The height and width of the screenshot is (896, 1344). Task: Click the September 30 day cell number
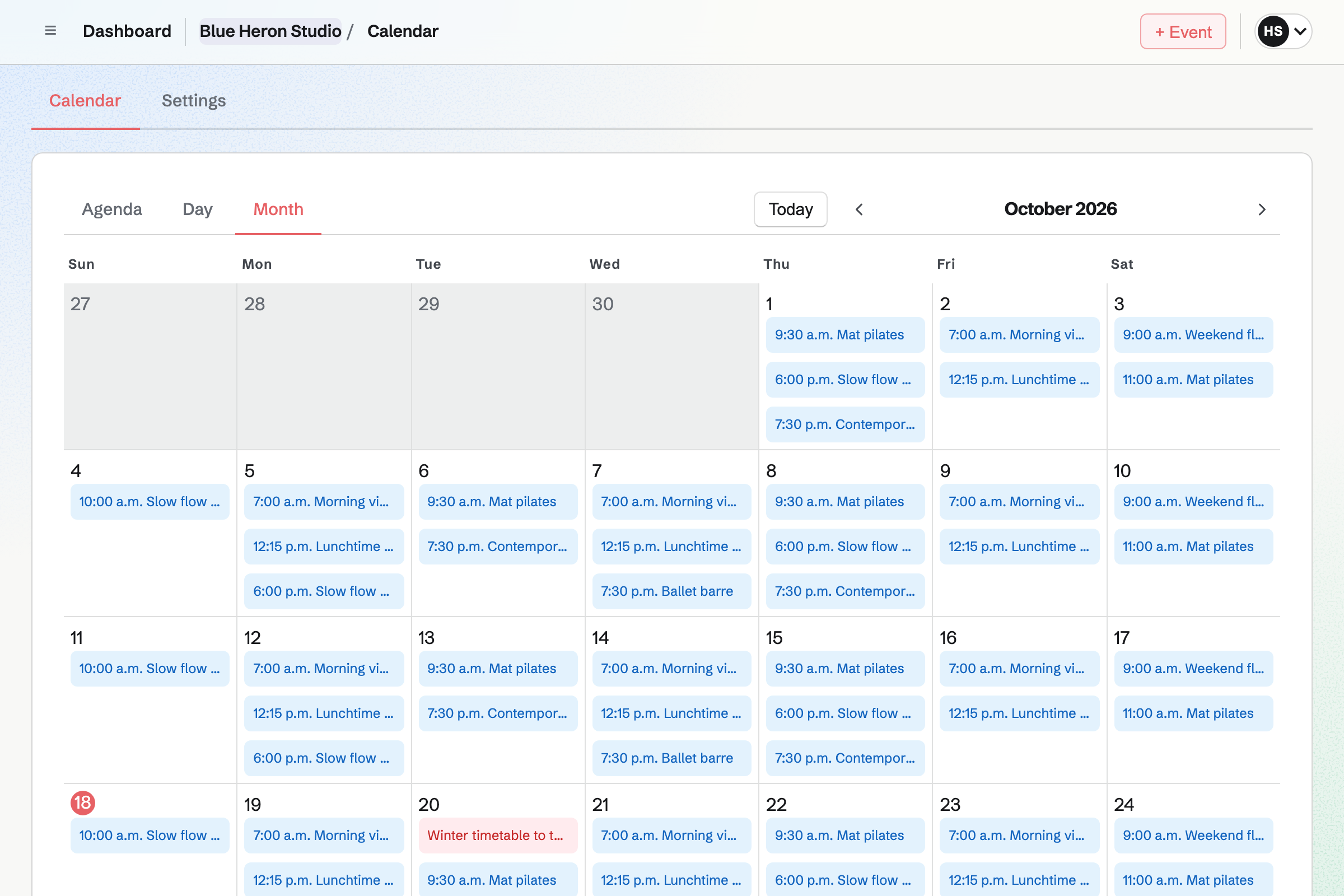[603, 304]
